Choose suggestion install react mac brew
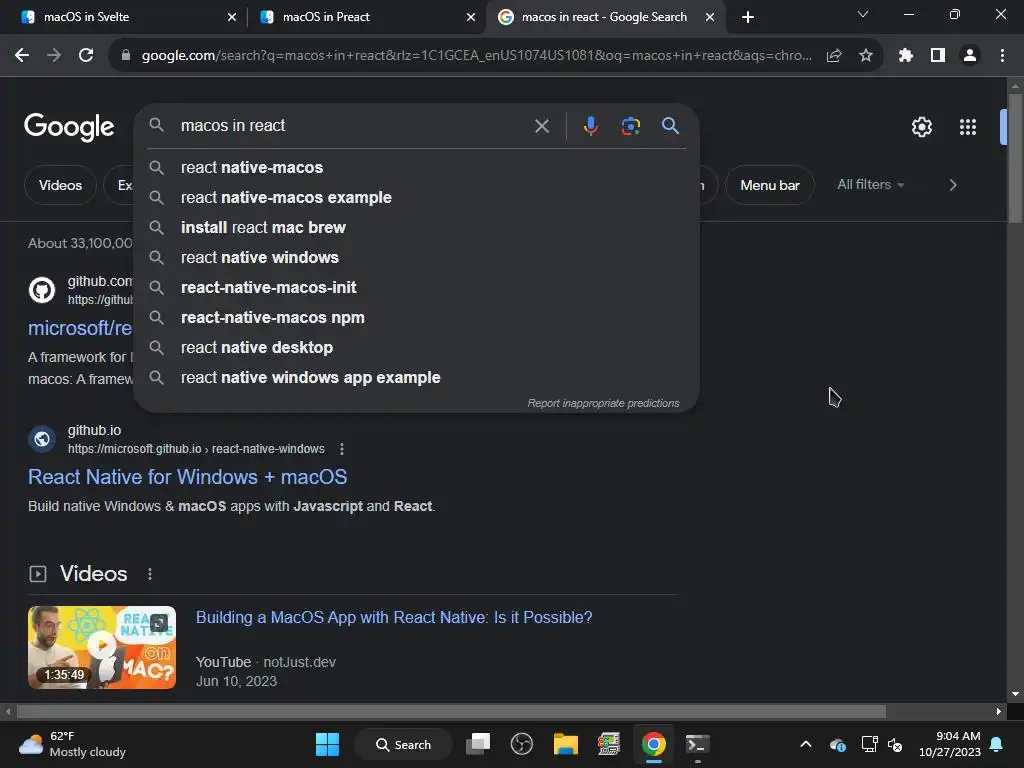The width and height of the screenshot is (1024, 768). (416, 228)
